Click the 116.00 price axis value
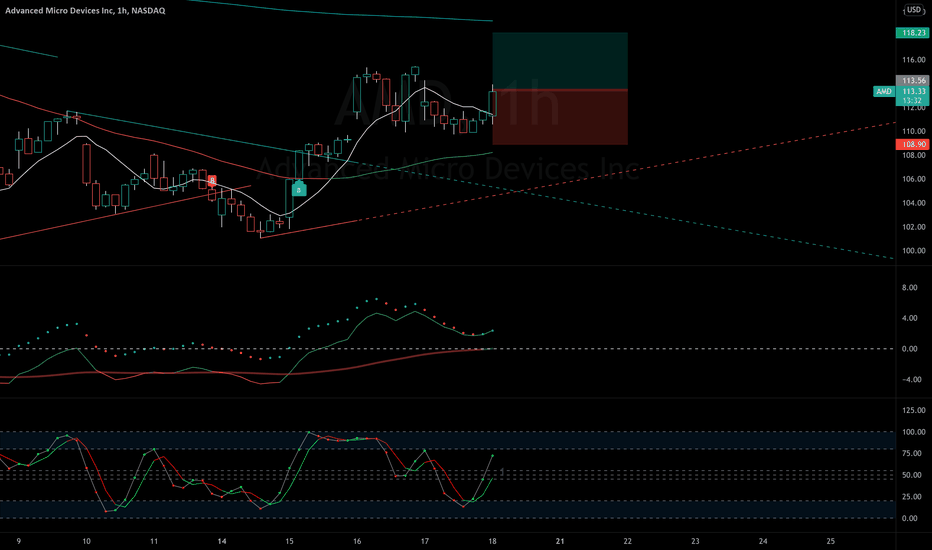 click(914, 59)
